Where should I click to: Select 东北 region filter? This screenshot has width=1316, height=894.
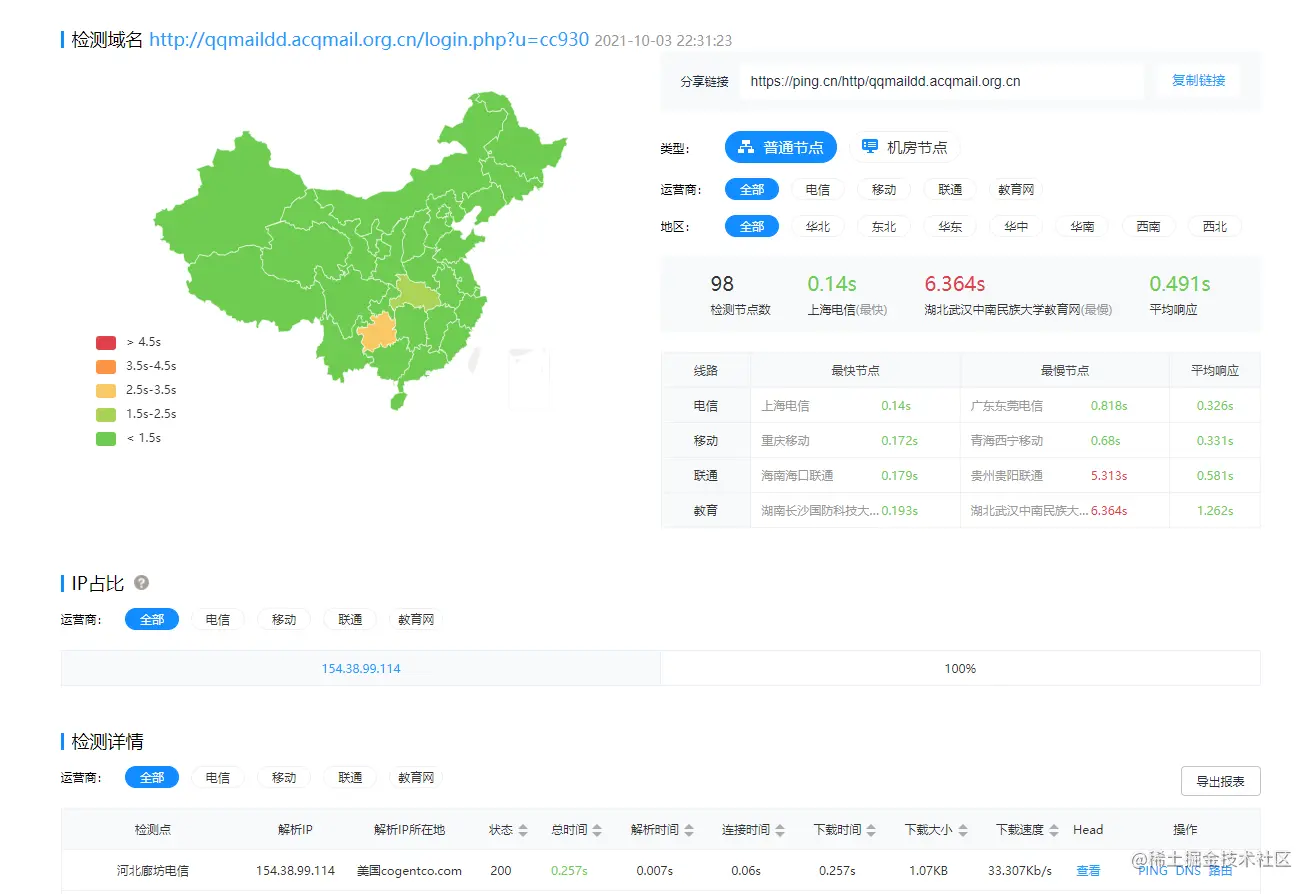coord(884,226)
